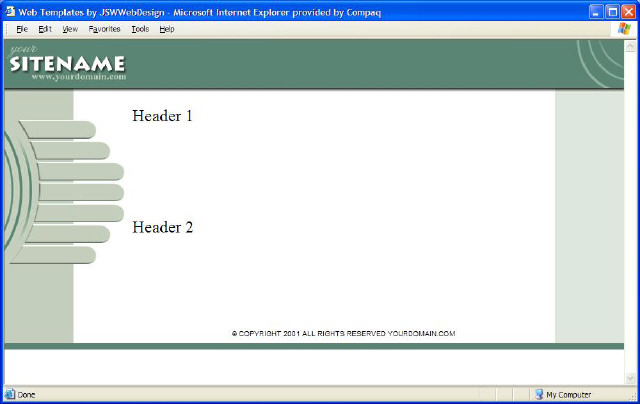Click the SITENAME logo in page banner
The image size is (640, 404).
(x=68, y=63)
